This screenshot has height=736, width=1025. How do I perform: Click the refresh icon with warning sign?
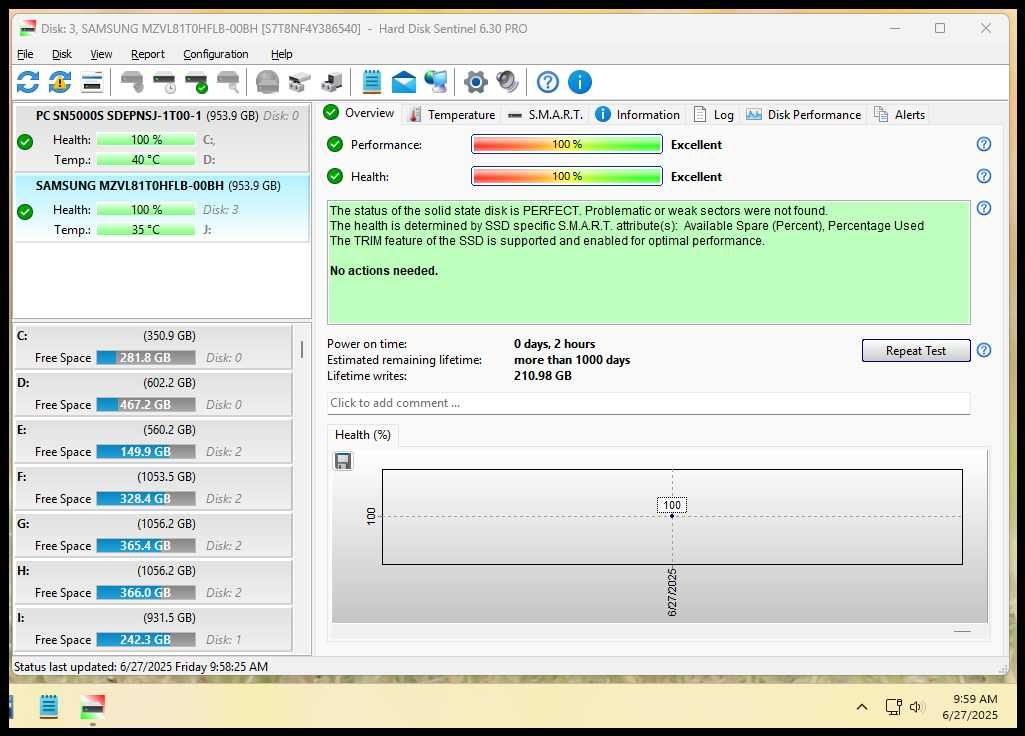coord(59,82)
